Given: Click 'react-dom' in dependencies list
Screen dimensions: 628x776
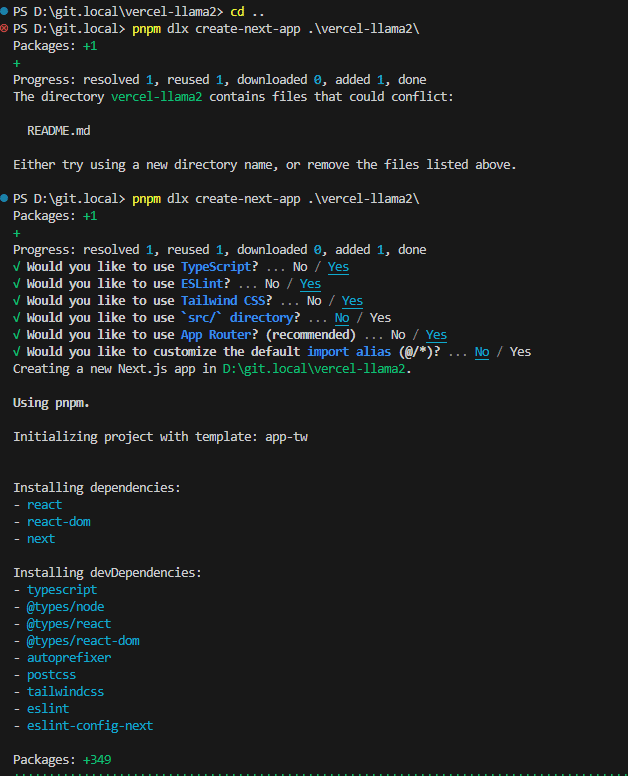Looking at the screenshot, I should click(x=59, y=522).
